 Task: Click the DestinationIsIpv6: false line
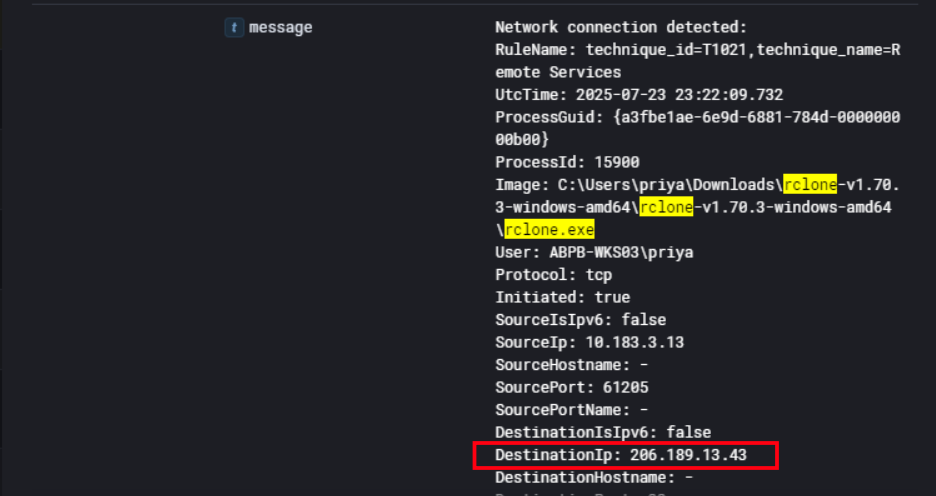click(602, 432)
